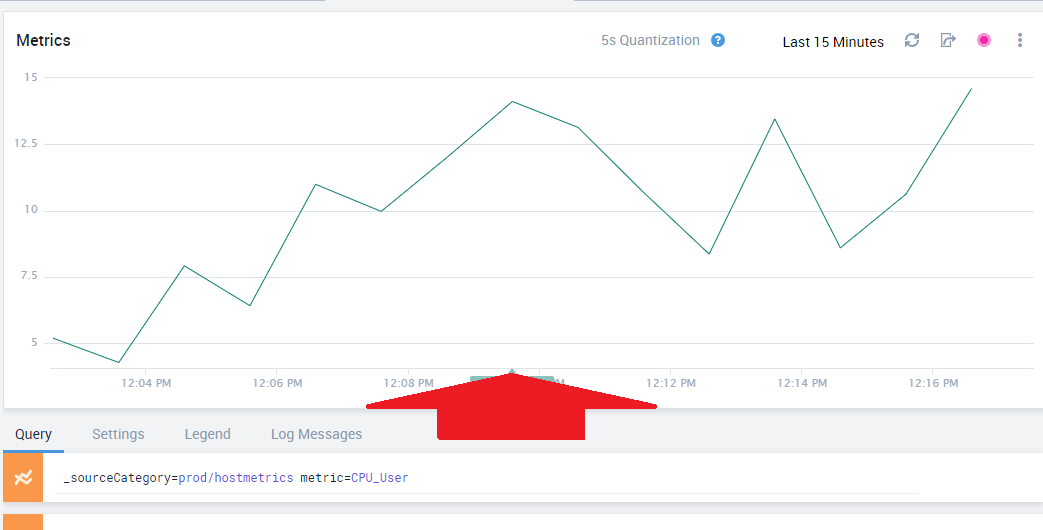Switch to the Legend tab
Viewport: 1043px width, 530px height.
click(208, 434)
